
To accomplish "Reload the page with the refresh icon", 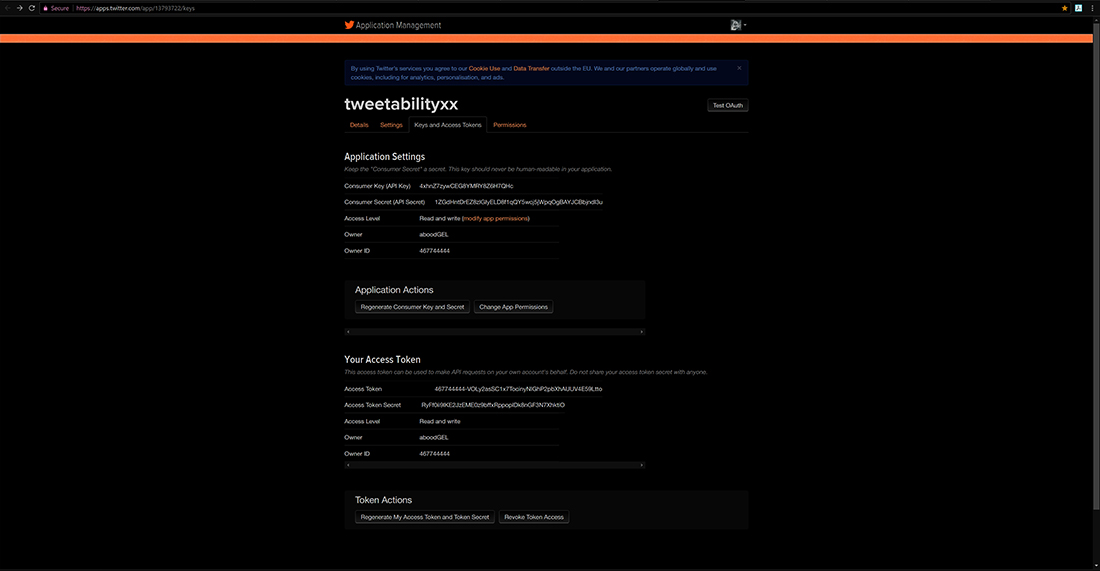I will coord(32,8).
